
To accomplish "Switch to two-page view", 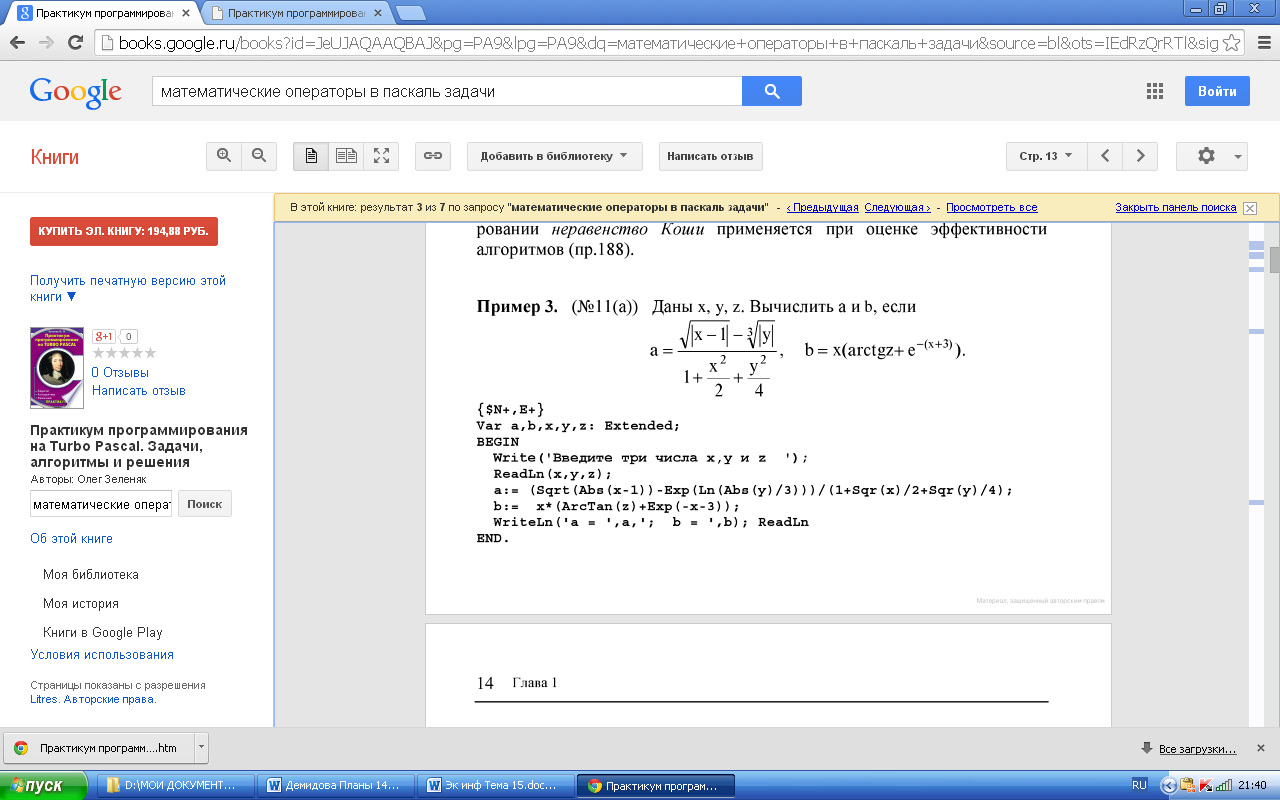I will coord(346,156).
